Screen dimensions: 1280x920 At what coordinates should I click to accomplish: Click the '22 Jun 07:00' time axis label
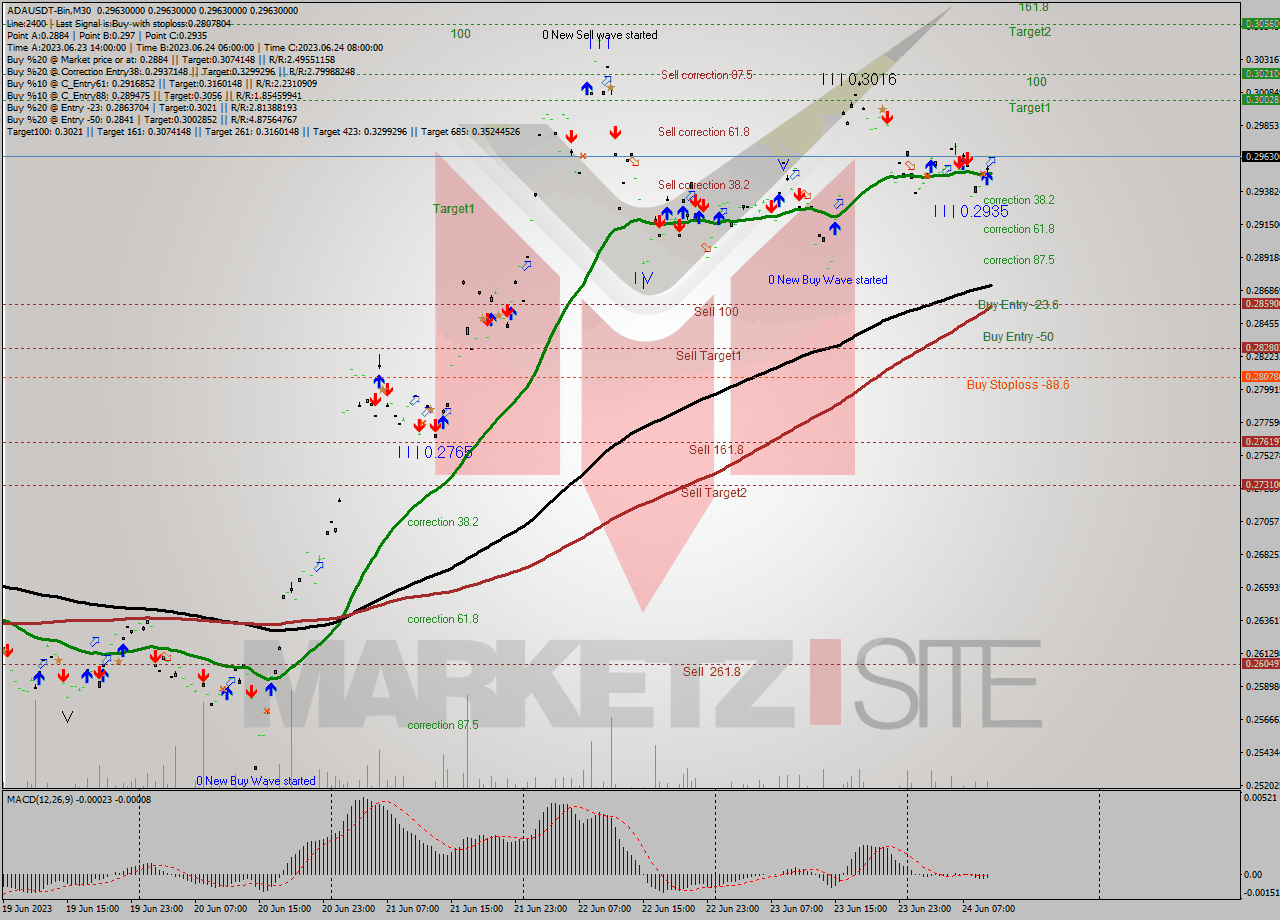(605, 909)
